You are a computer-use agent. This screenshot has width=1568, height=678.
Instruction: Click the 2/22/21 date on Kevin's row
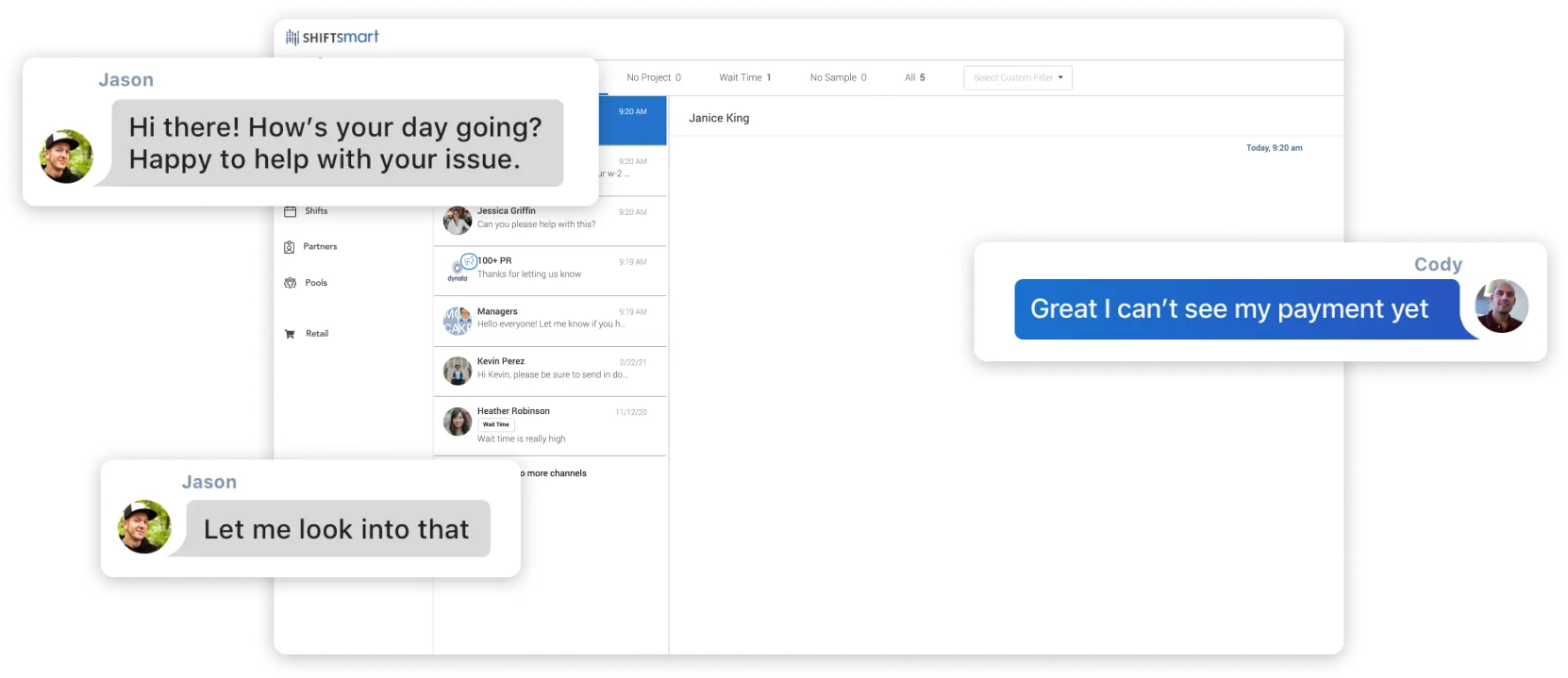pos(633,362)
